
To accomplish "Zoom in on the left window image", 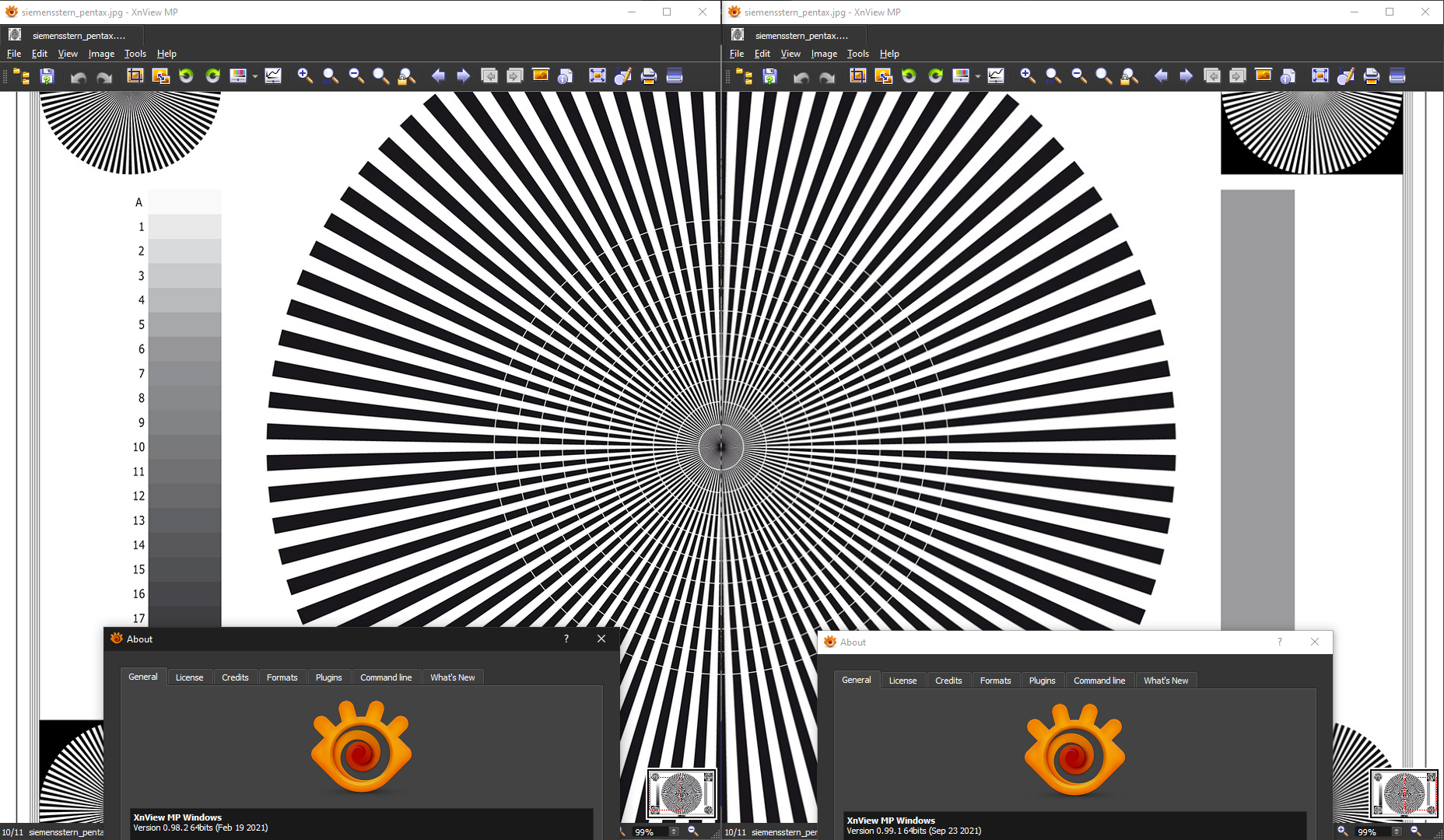I will pyautogui.click(x=305, y=75).
